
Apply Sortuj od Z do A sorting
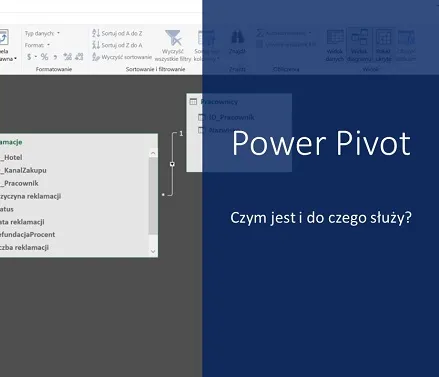(x=117, y=45)
